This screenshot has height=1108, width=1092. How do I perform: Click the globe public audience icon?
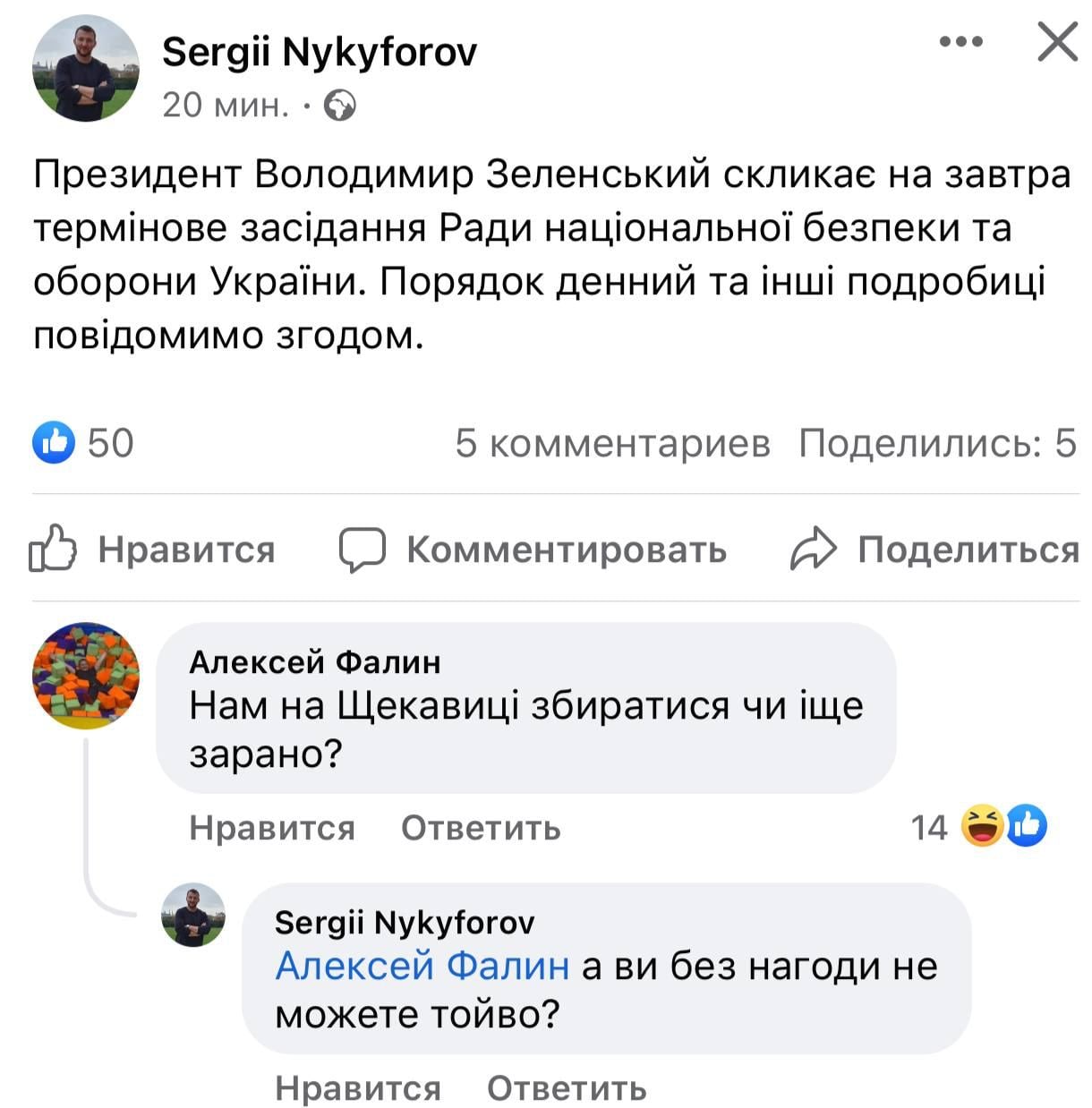coord(340,107)
